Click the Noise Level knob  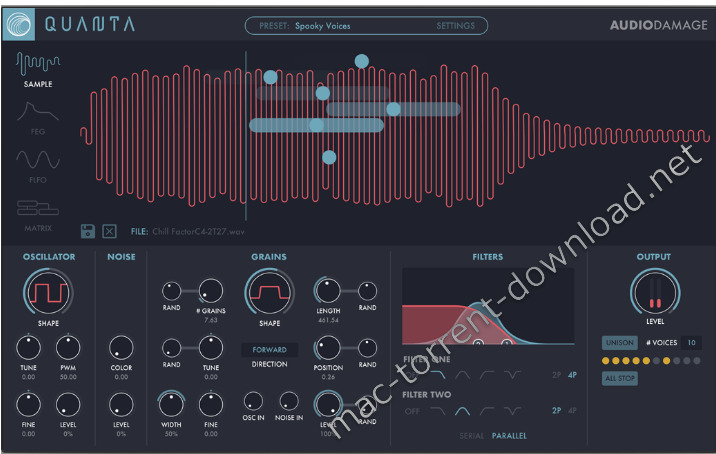pos(121,405)
